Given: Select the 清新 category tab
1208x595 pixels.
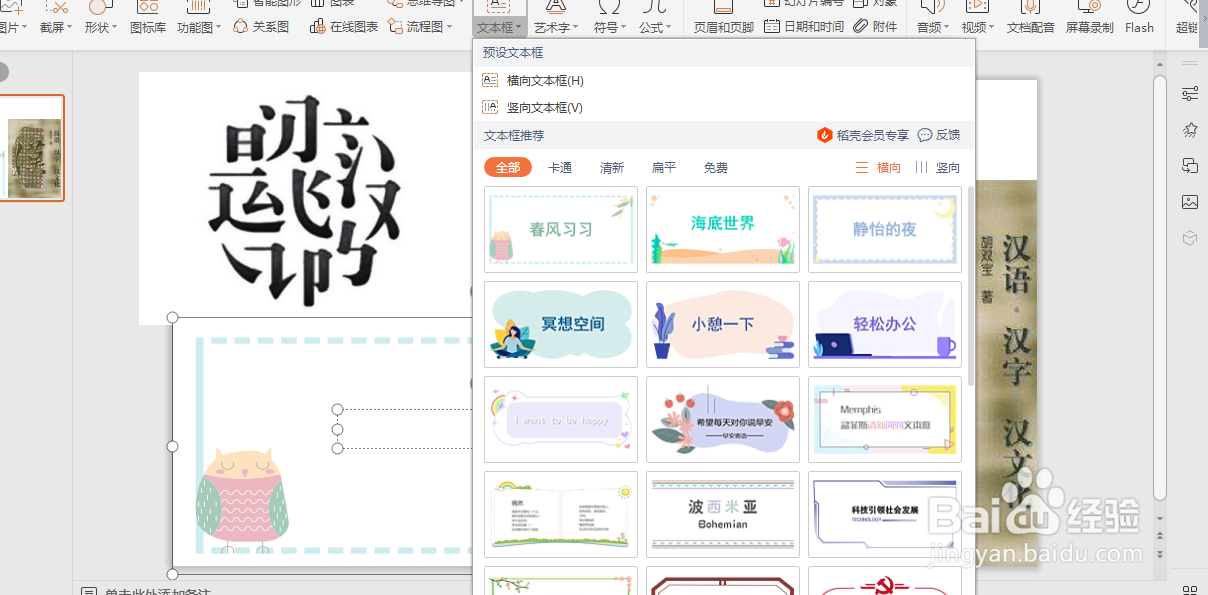Looking at the screenshot, I should [612, 168].
